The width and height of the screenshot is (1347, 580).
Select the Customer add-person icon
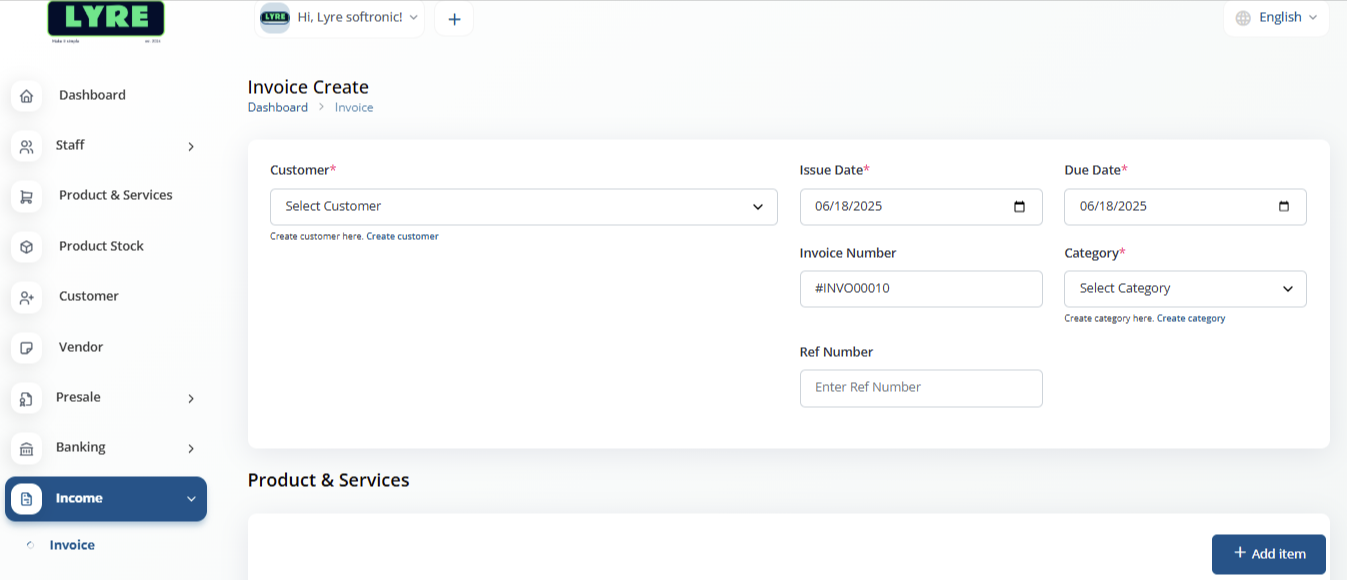click(x=26, y=297)
